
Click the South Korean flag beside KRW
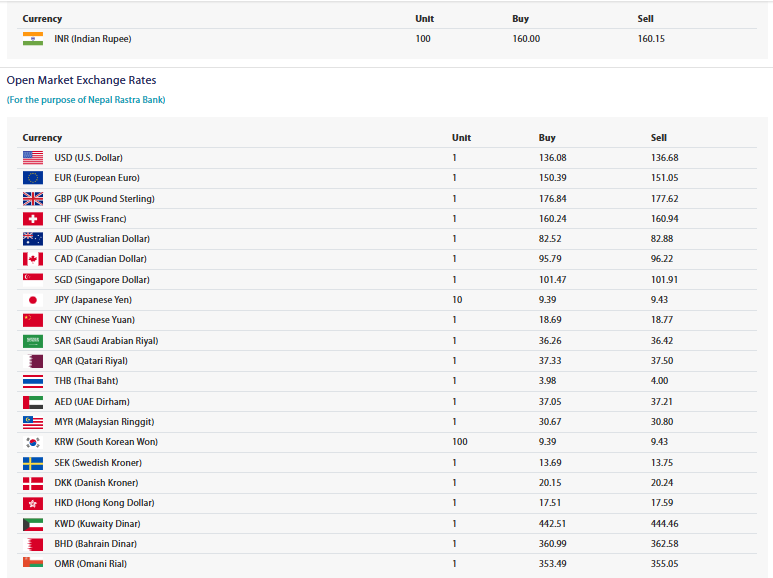(33, 442)
